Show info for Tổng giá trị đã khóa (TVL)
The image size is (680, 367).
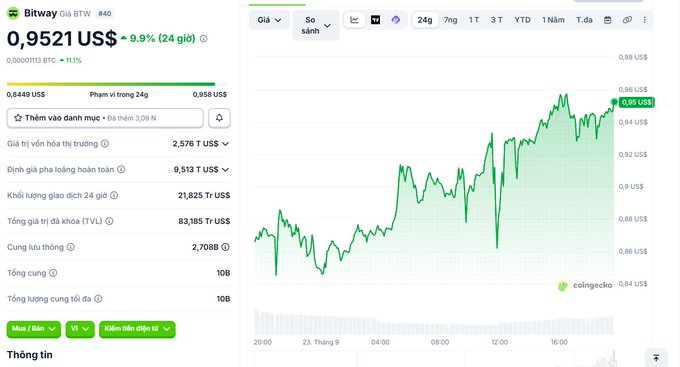pos(109,221)
